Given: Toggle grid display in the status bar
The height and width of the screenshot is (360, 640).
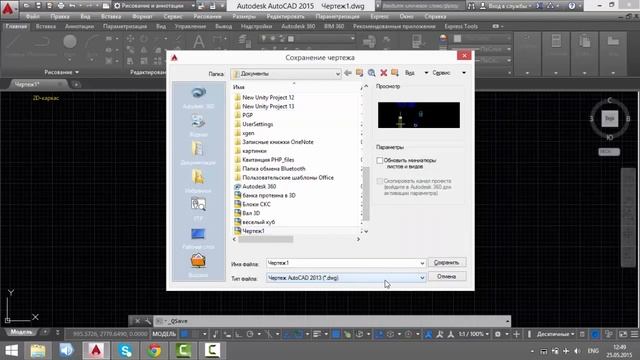Looking at the screenshot, I should 184,334.
